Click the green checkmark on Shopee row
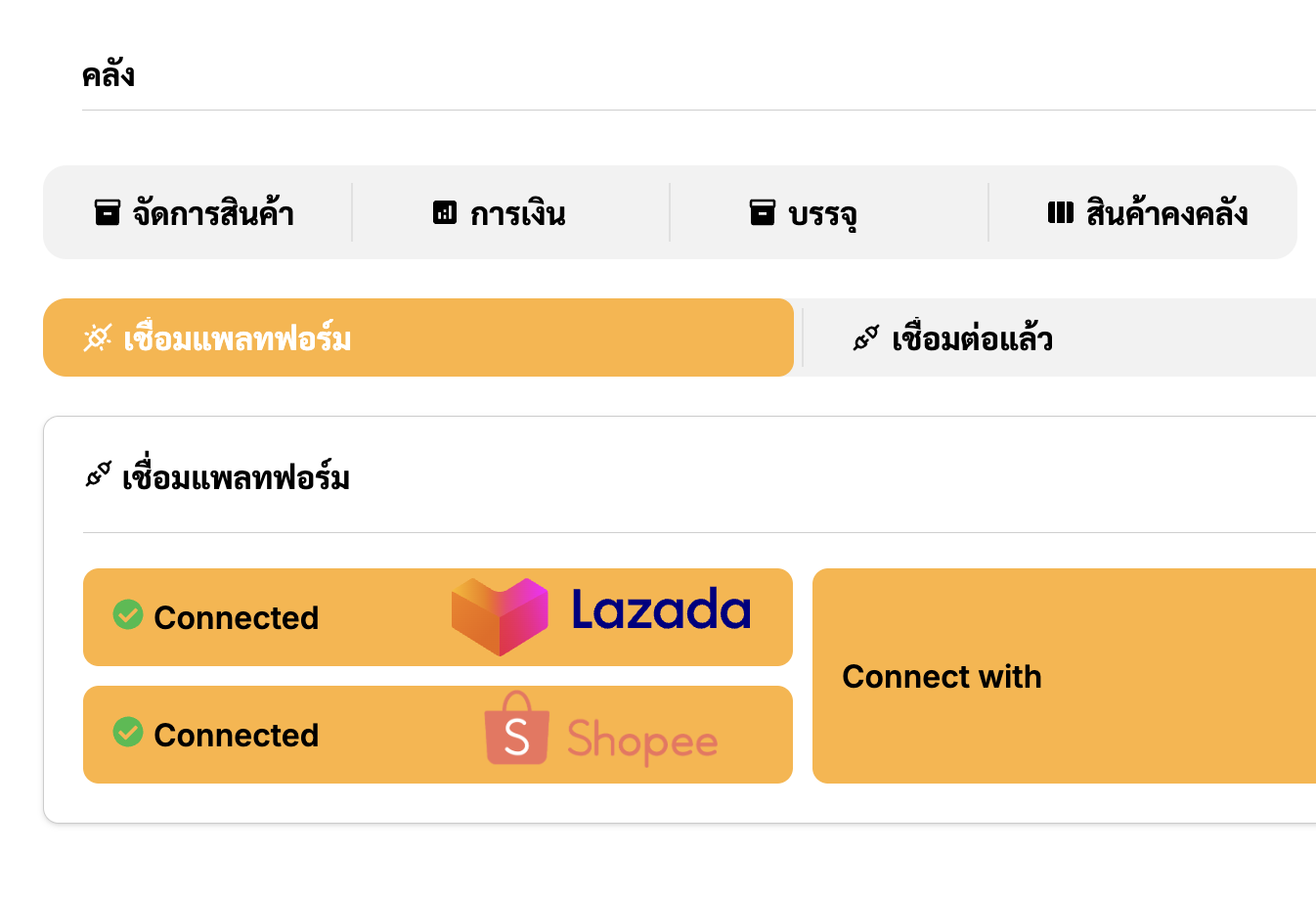 pyautogui.click(x=128, y=732)
